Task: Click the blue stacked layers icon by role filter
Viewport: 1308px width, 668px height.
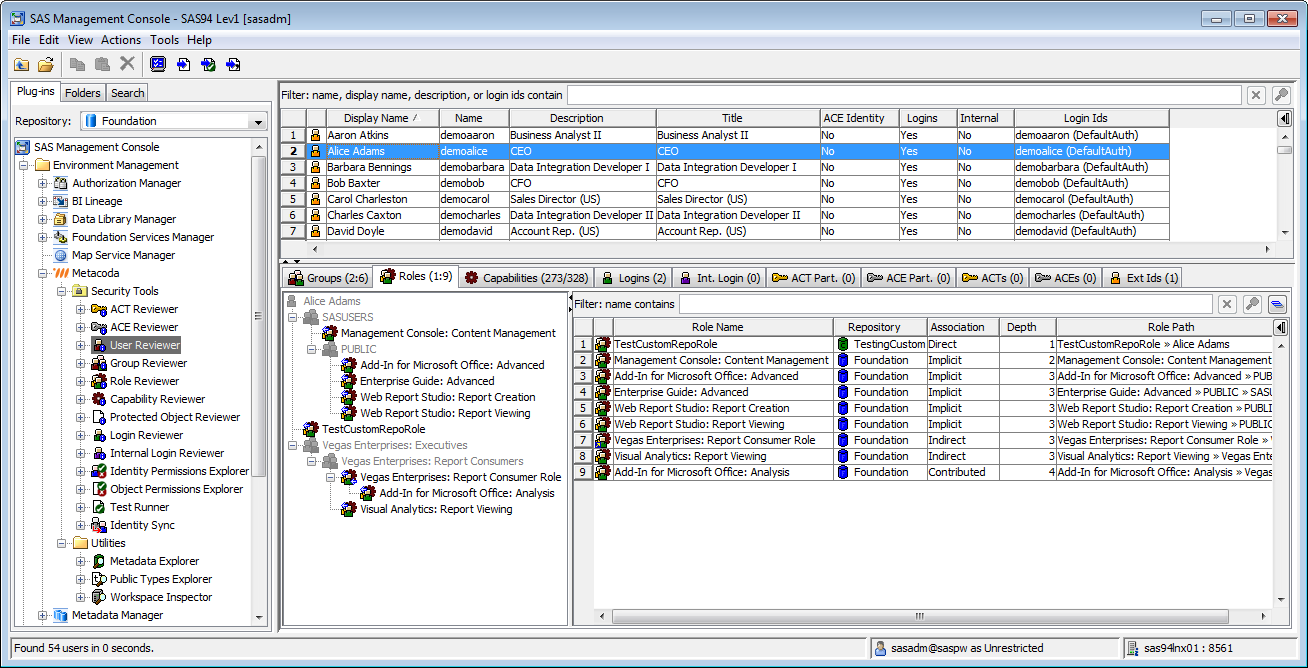Action: click(1277, 304)
